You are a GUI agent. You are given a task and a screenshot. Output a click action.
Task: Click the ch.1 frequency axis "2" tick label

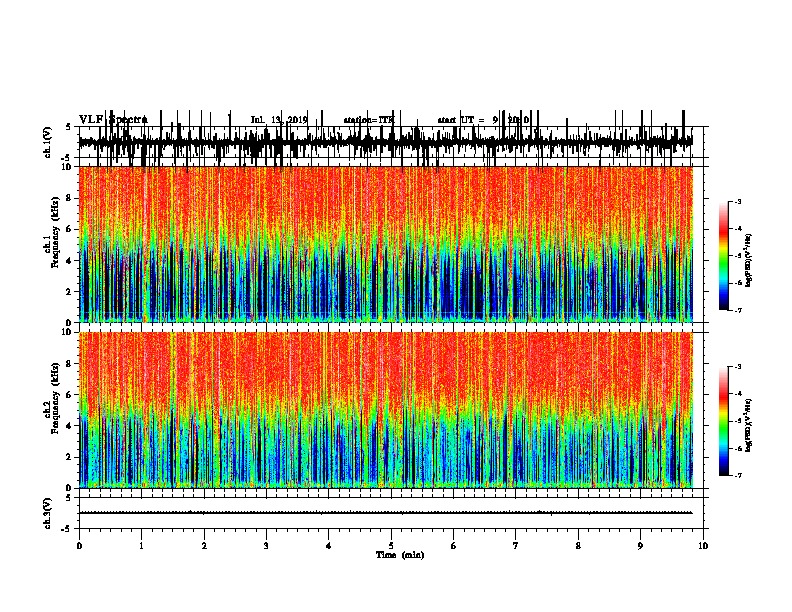pos(71,291)
